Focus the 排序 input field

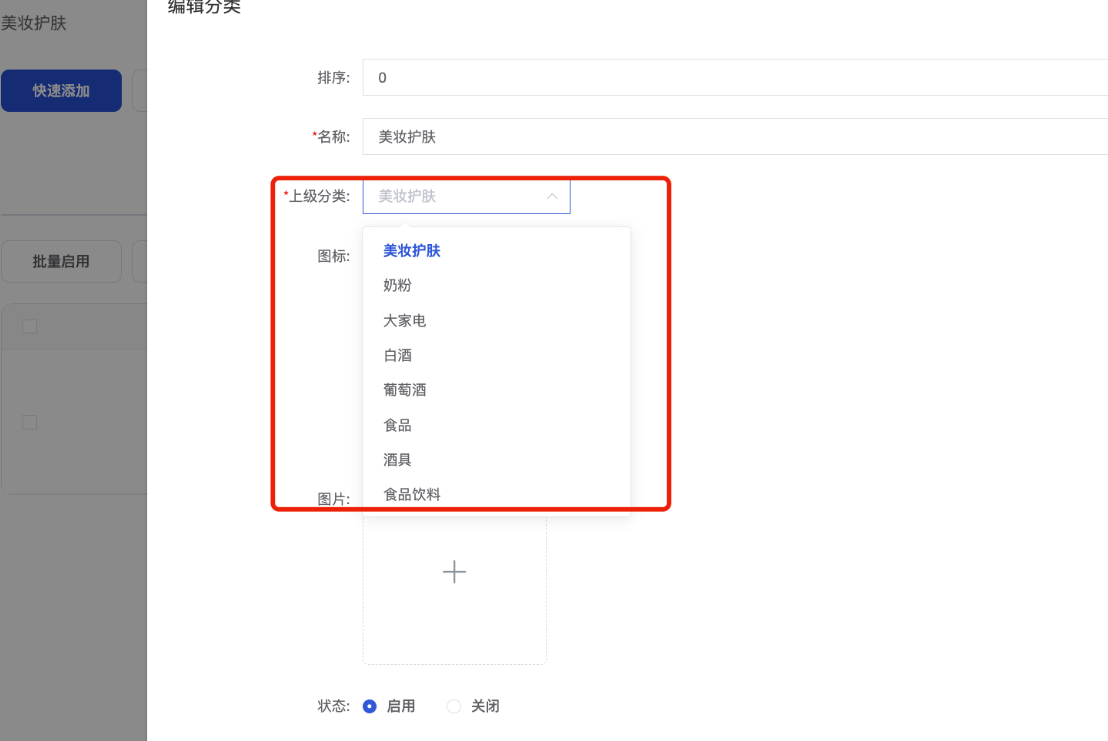[x=735, y=78]
